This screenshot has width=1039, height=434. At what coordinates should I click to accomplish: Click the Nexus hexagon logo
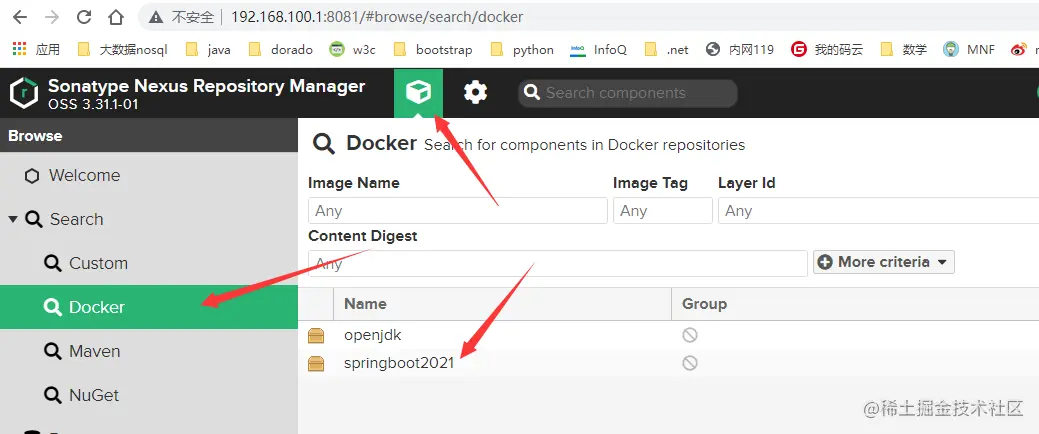(24, 93)
